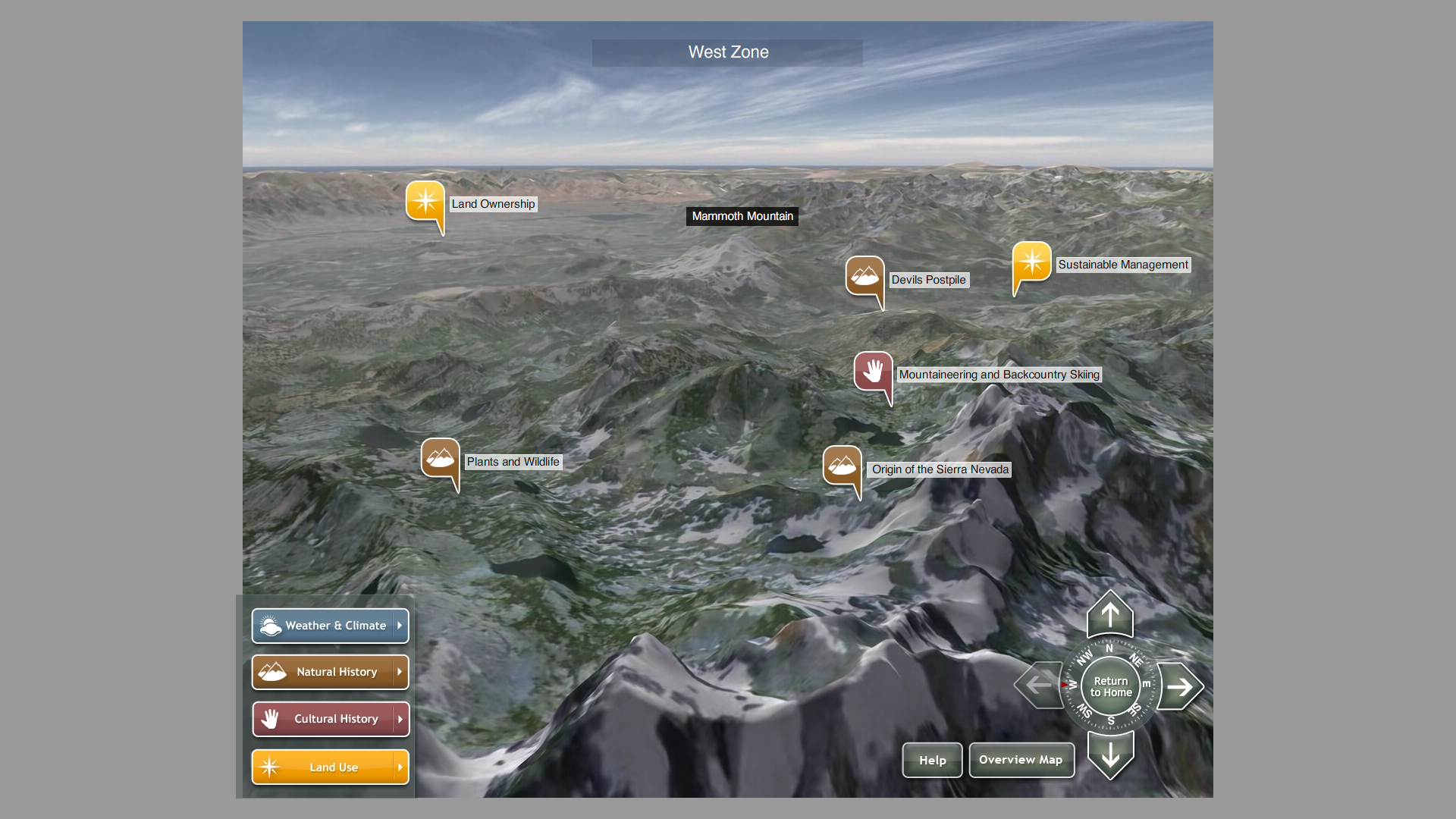1456x819 pixels.
Task: Click the Mammoth Mountain label
Action: 742,216
